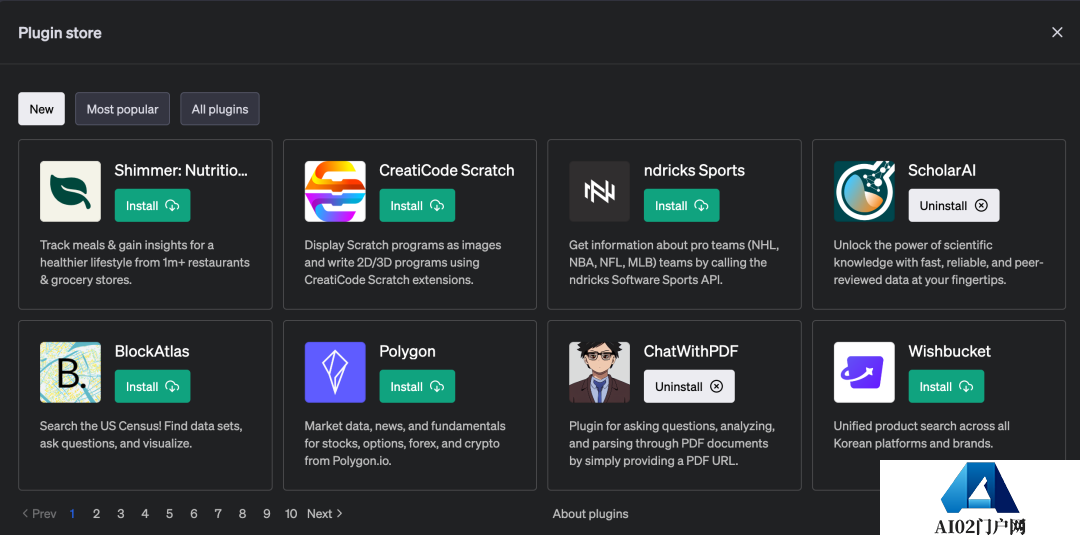
Task: Open the All plugins tab
Action: pyautogui.click(x=220, y=109)
